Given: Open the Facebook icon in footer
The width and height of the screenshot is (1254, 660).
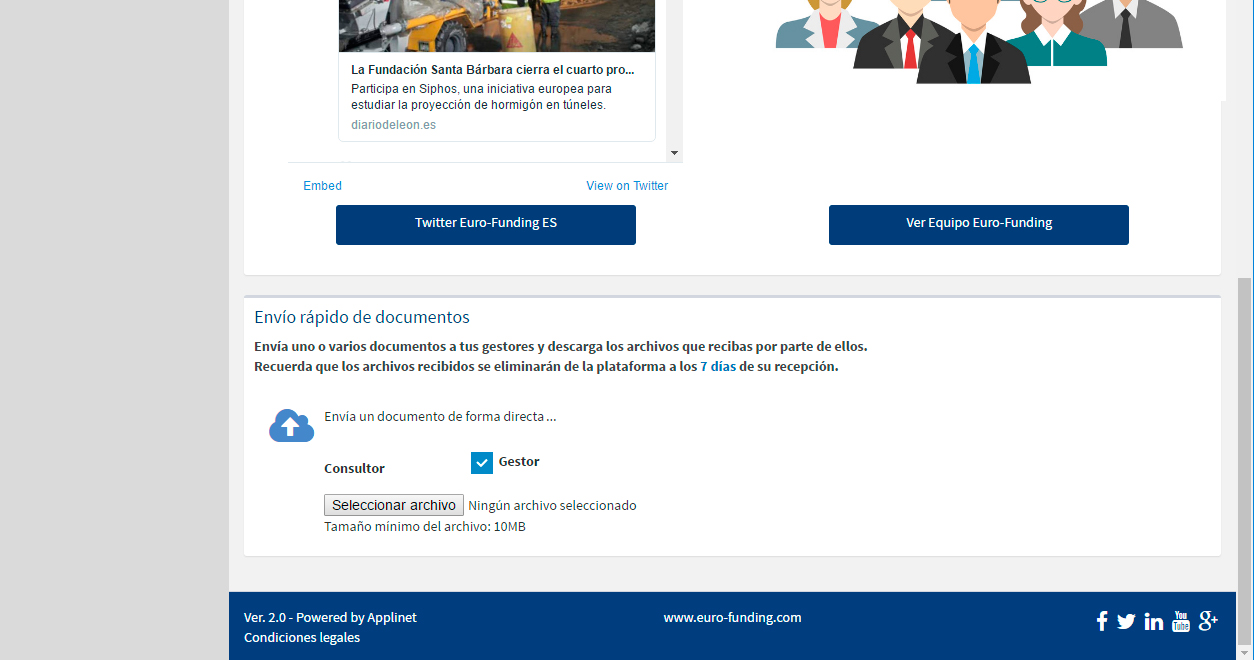Looking at the screenshot, I should [x=1101, y=622].
